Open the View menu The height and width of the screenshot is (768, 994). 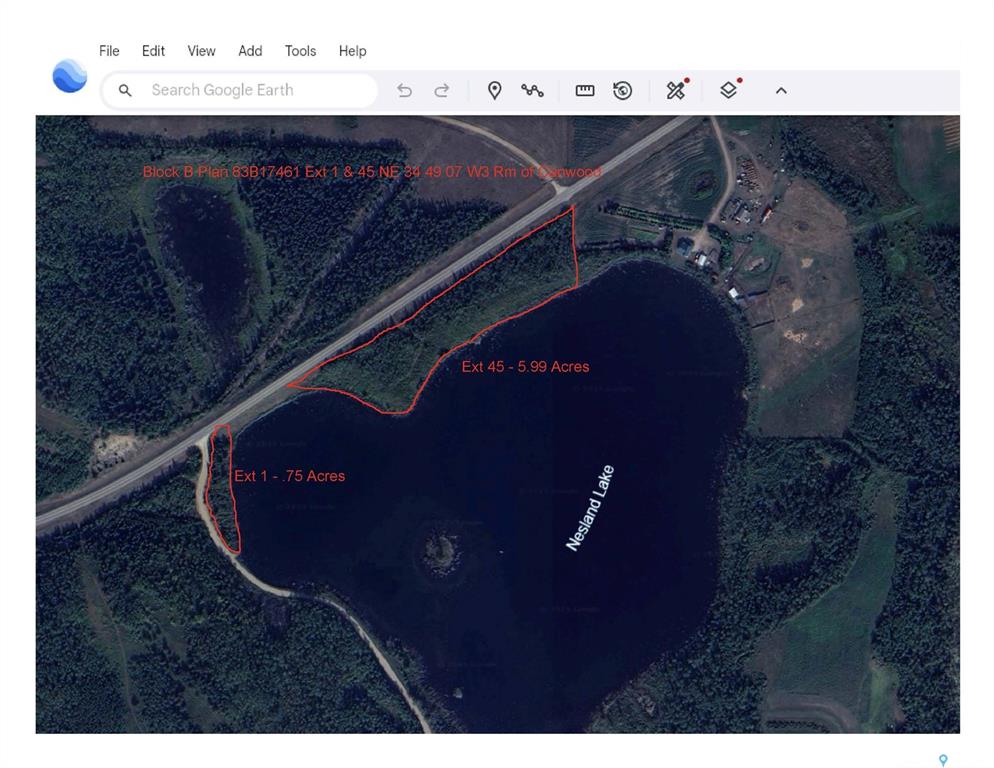201,51
